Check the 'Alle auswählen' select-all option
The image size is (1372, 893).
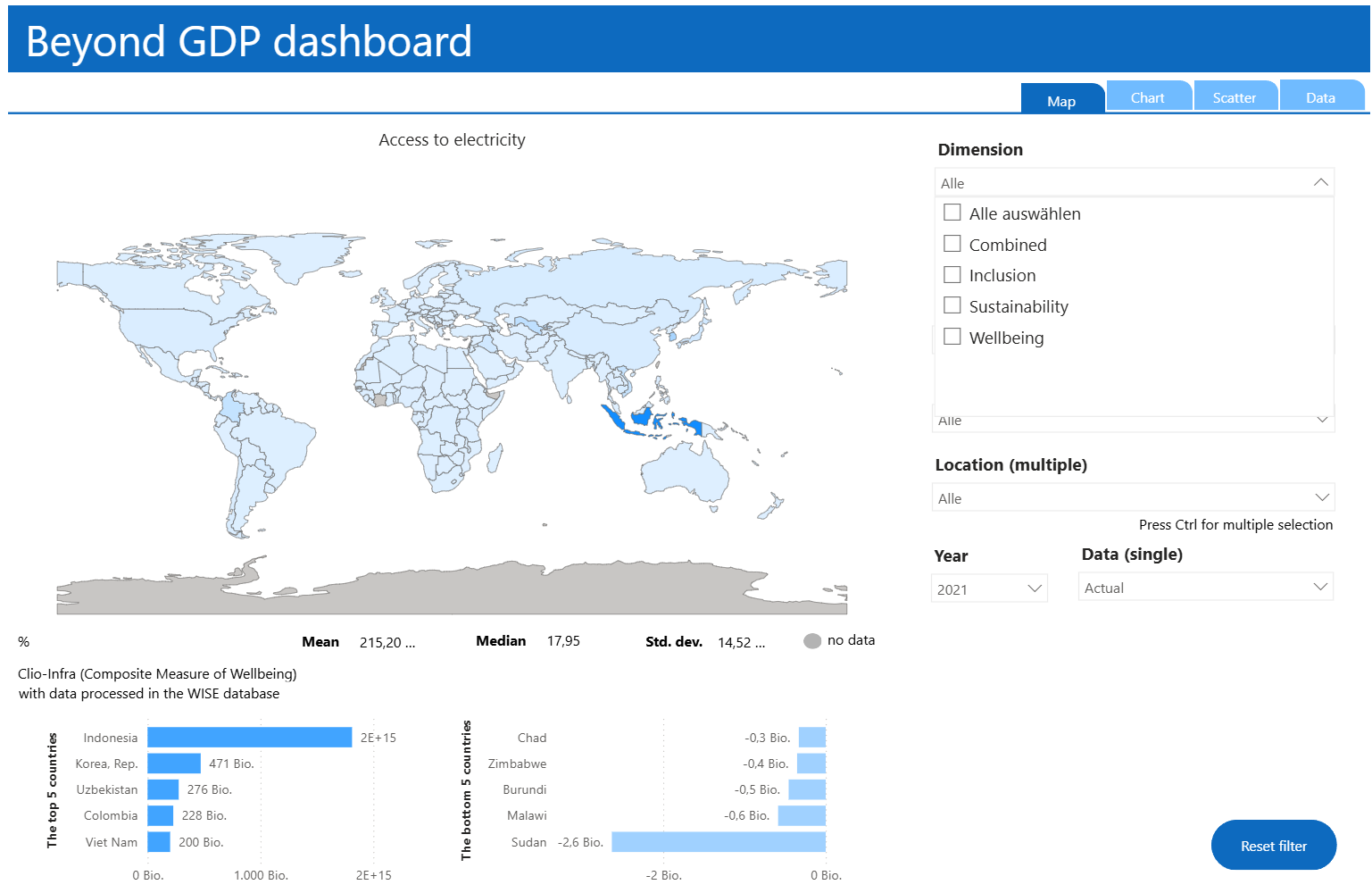(952, 212)
